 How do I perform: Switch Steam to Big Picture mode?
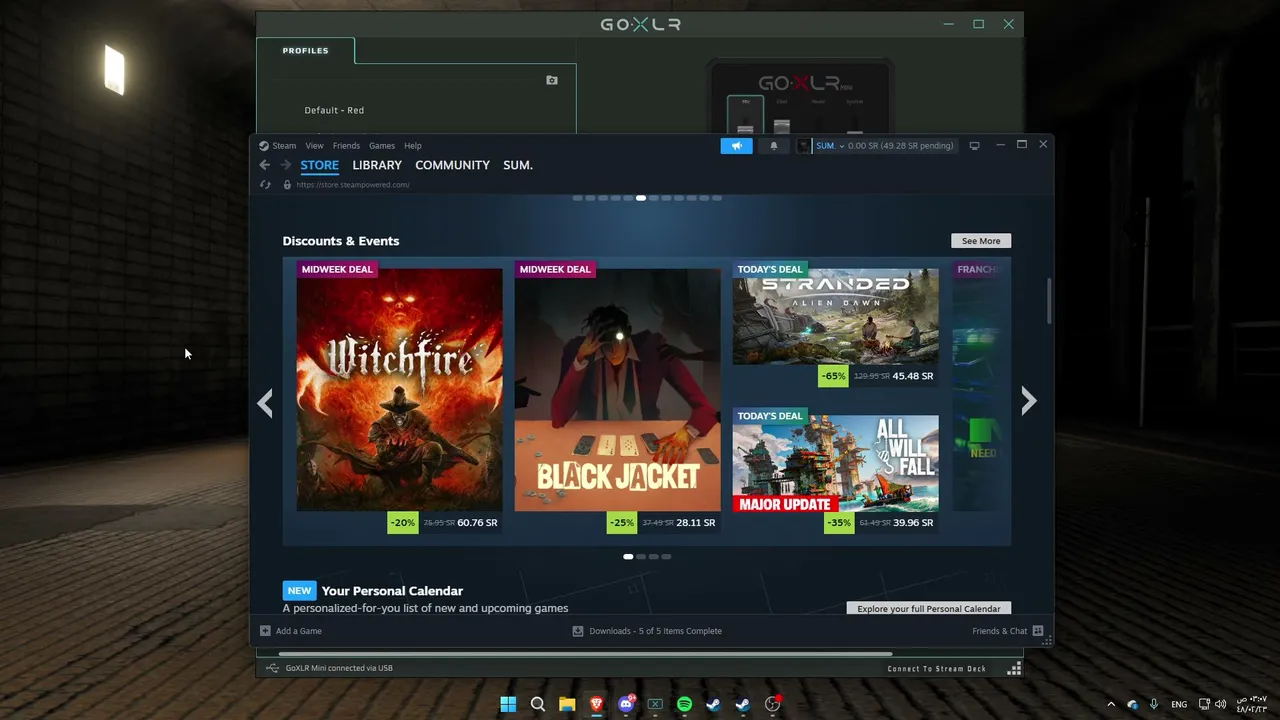(974, 146)
